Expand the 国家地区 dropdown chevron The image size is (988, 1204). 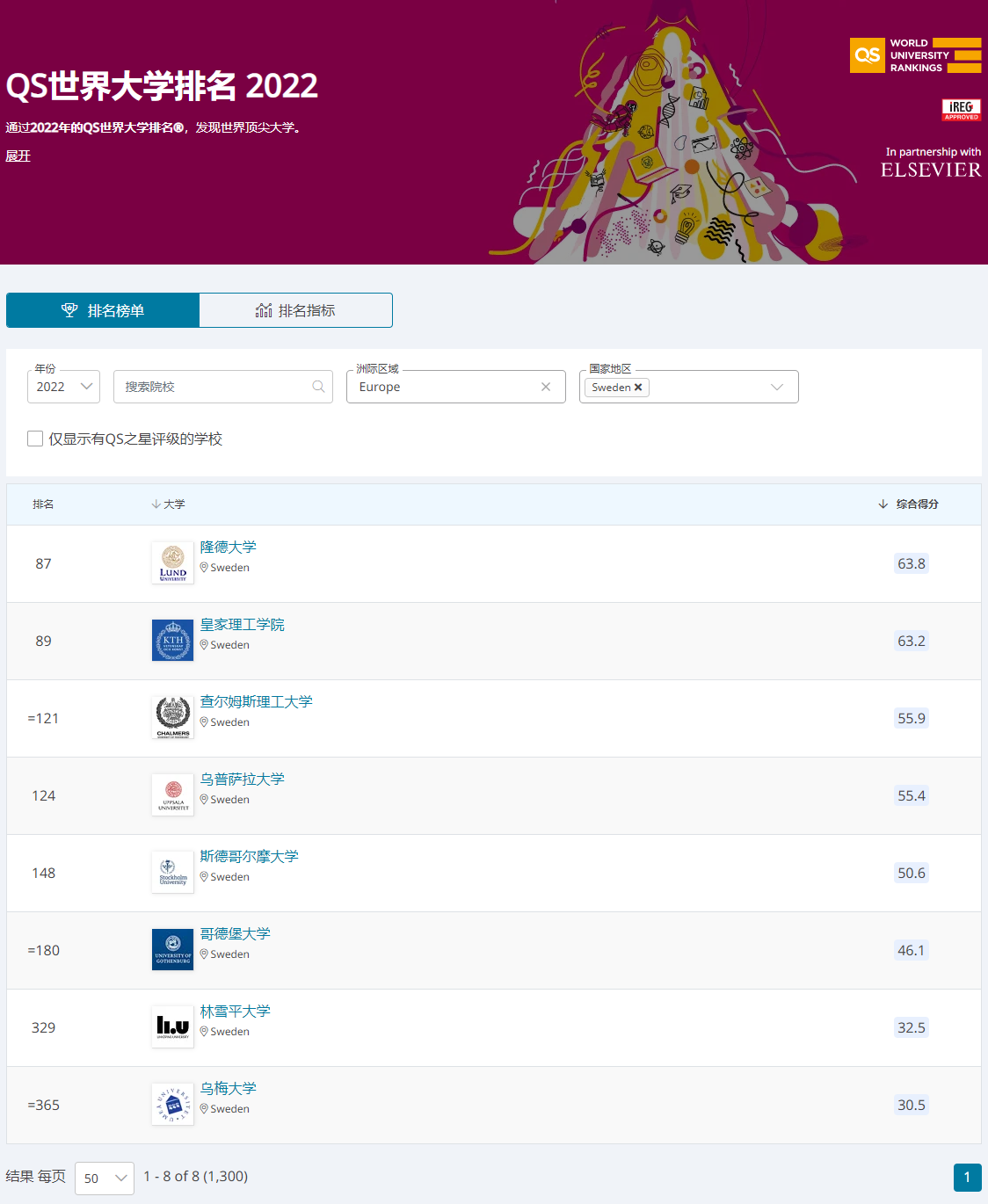(x=777, y=388)
